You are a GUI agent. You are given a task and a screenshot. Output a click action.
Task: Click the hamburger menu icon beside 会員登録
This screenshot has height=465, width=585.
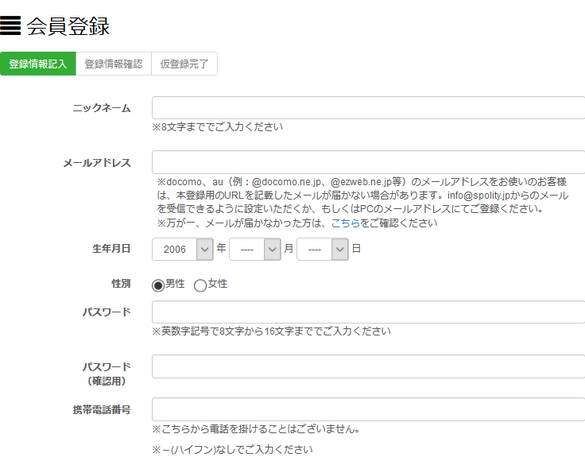10,26
